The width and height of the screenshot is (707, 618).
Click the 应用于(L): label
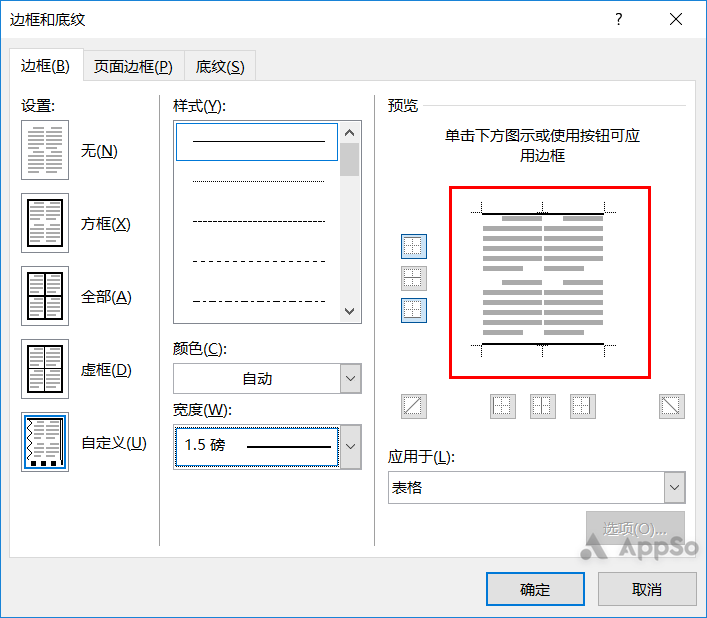(421, 457)
